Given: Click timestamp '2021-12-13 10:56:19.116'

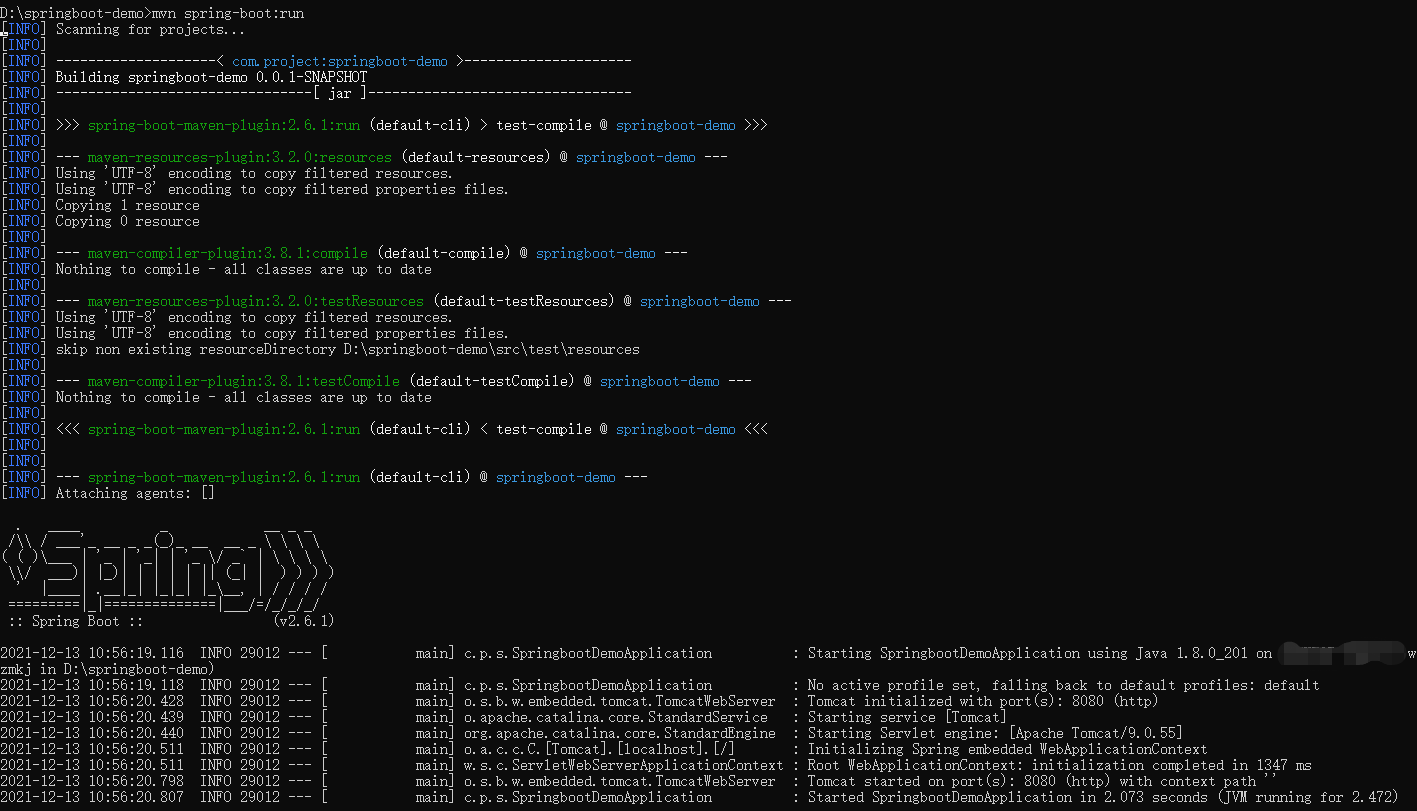Looking at the screenshot, I should click(x=92, y=653).
